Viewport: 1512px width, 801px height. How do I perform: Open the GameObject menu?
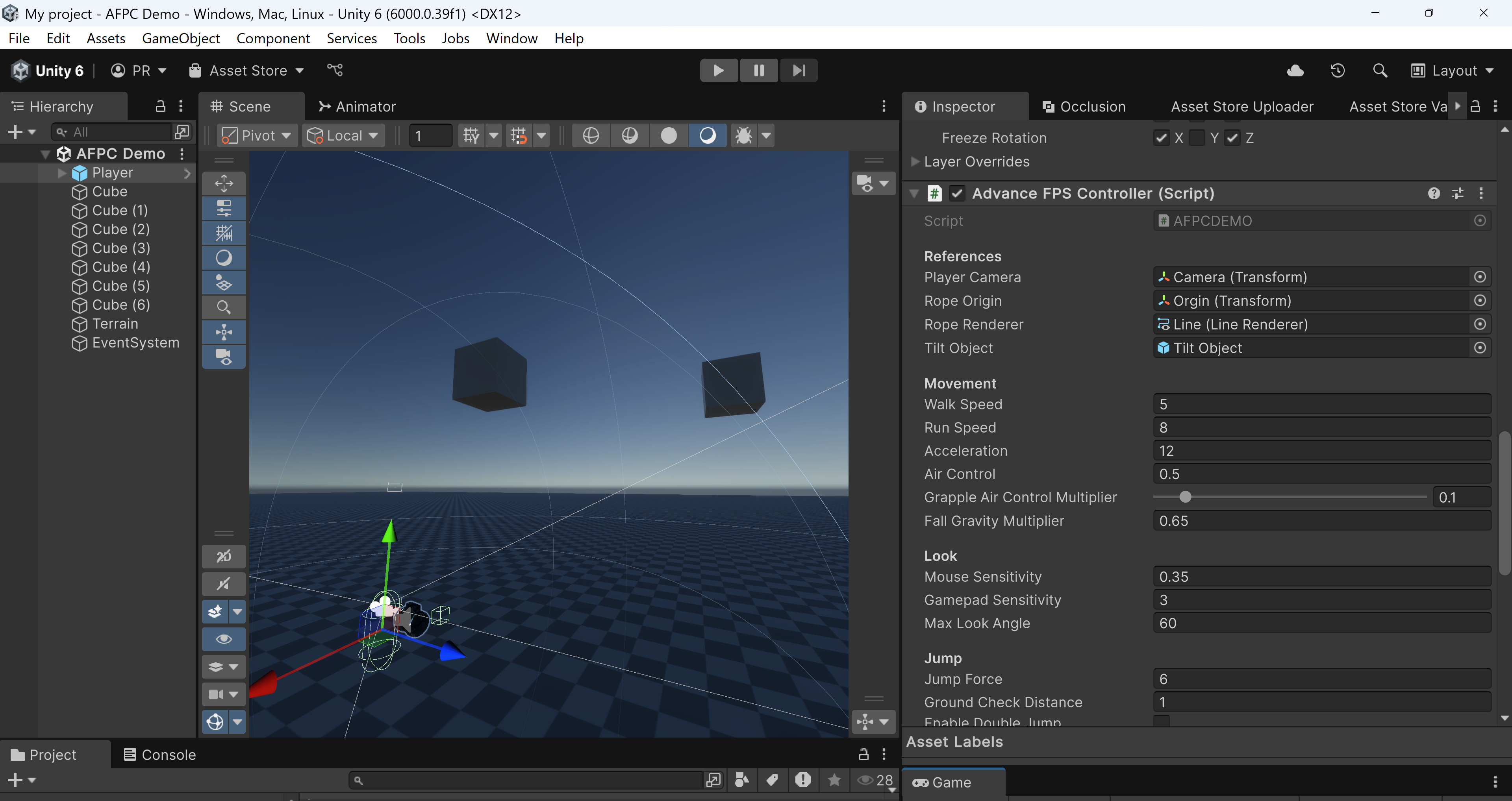pos(181,38)
